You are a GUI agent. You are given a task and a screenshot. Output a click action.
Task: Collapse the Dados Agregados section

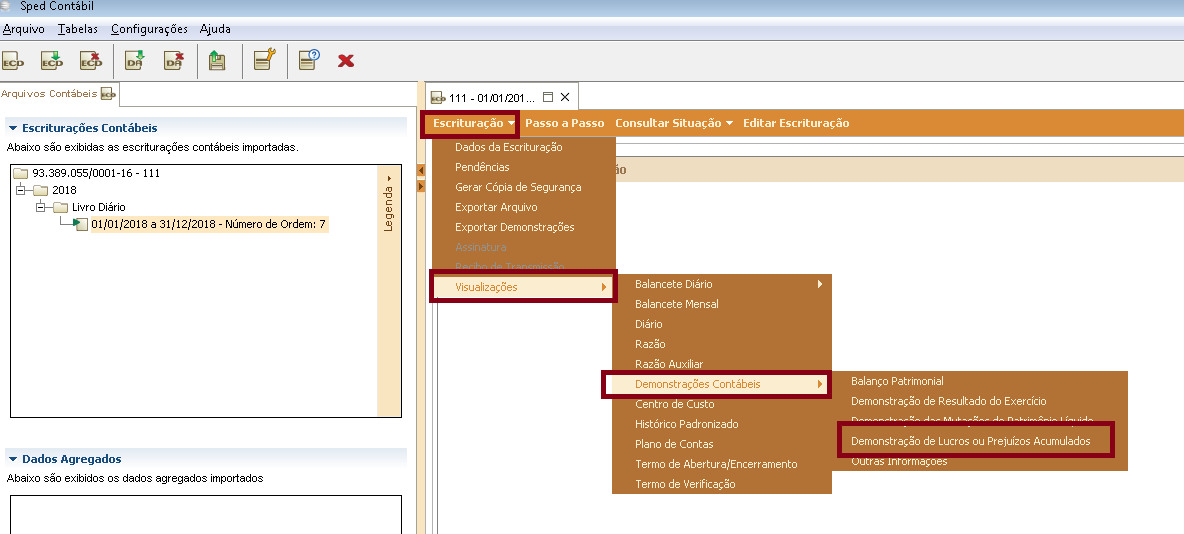coord(13,459)
